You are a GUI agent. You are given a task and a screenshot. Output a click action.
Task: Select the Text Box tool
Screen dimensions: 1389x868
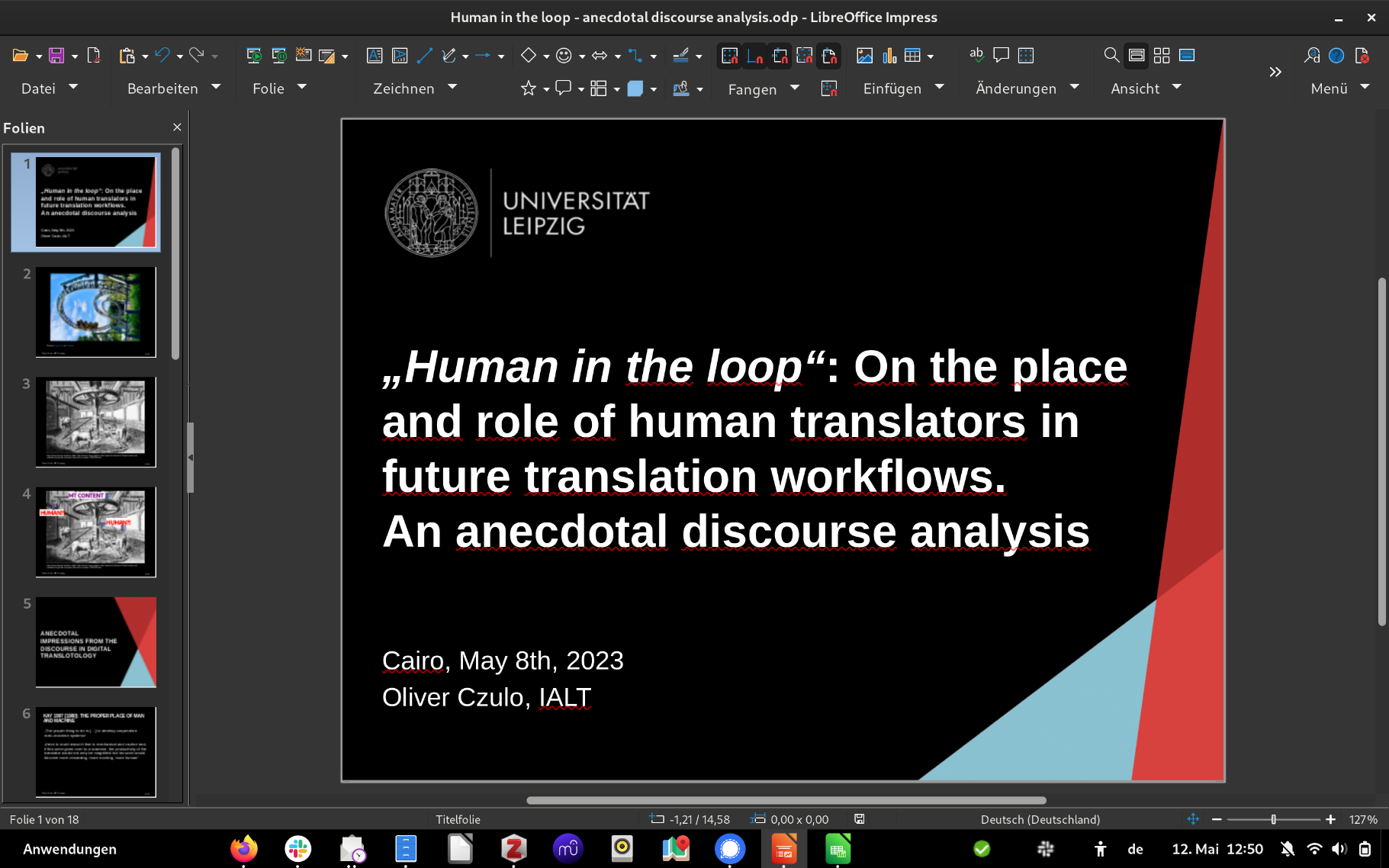point(375,56)
